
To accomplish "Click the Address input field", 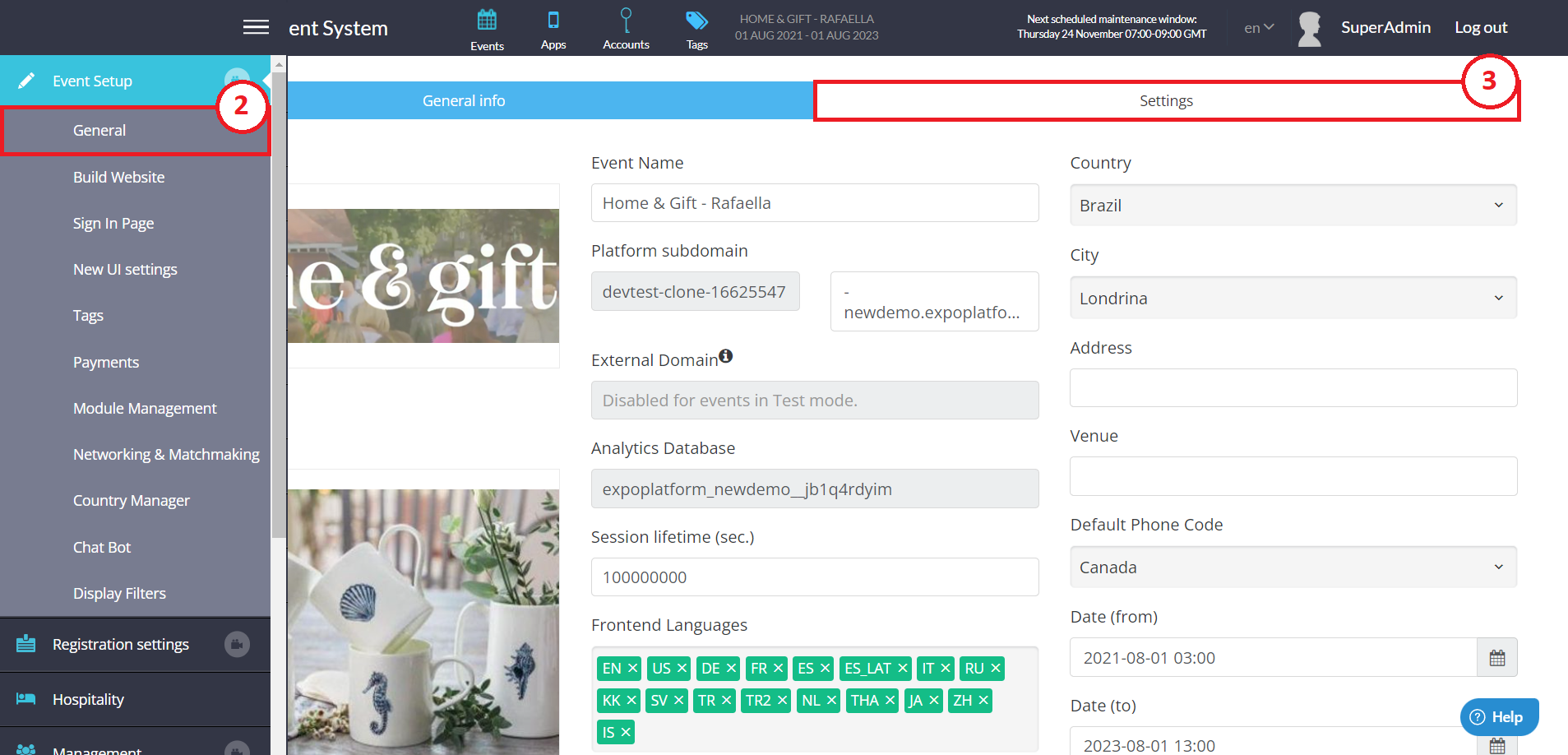I will [x=1293, y=387].
